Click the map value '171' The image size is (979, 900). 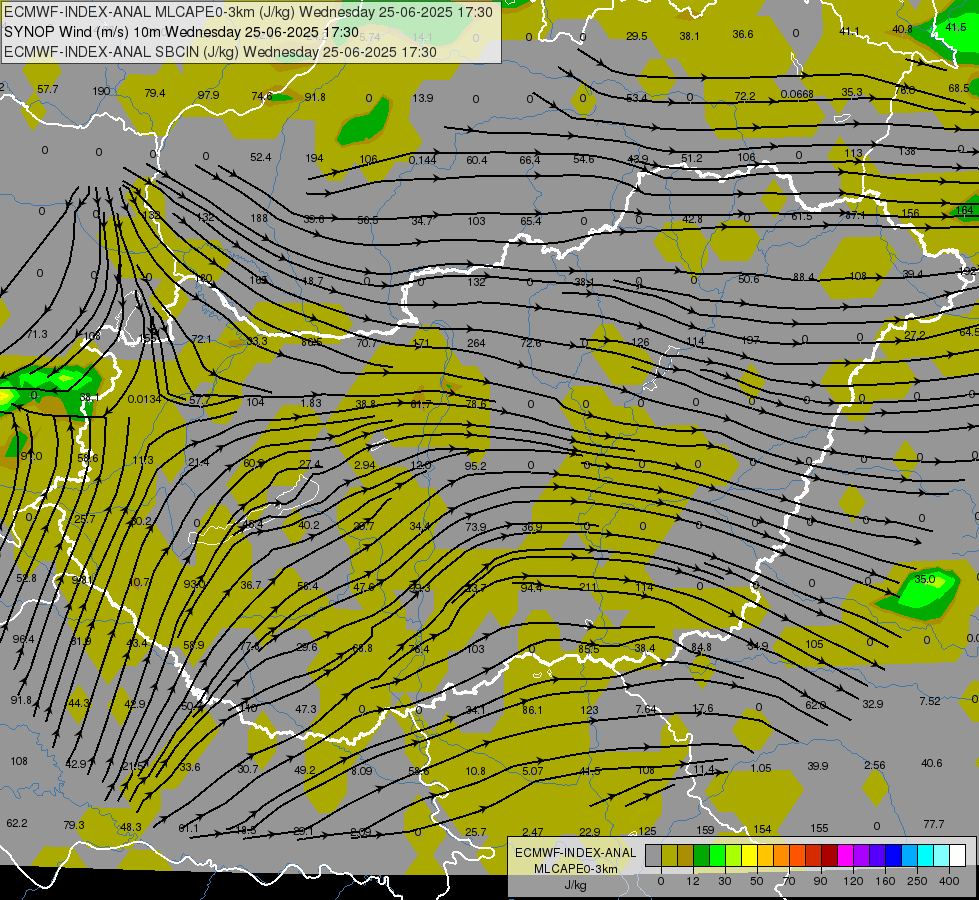click(x=421, y=343)
